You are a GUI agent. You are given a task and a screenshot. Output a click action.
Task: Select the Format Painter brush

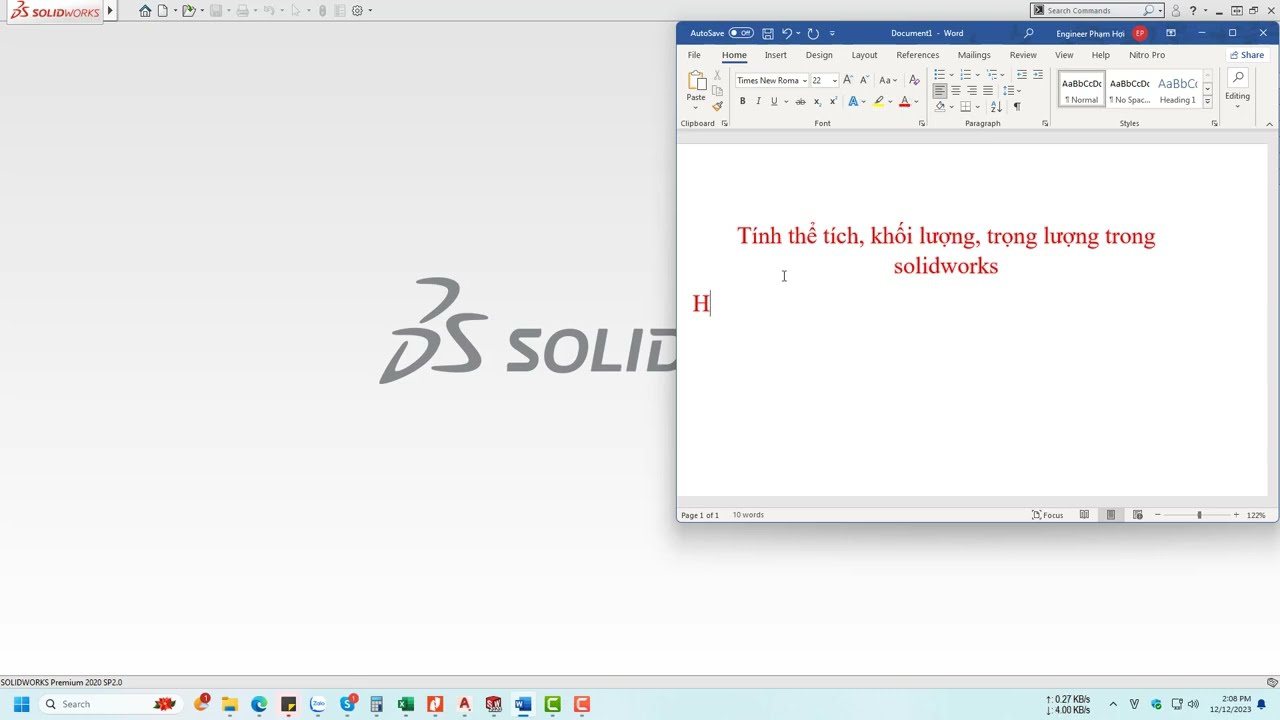point(717,106)
